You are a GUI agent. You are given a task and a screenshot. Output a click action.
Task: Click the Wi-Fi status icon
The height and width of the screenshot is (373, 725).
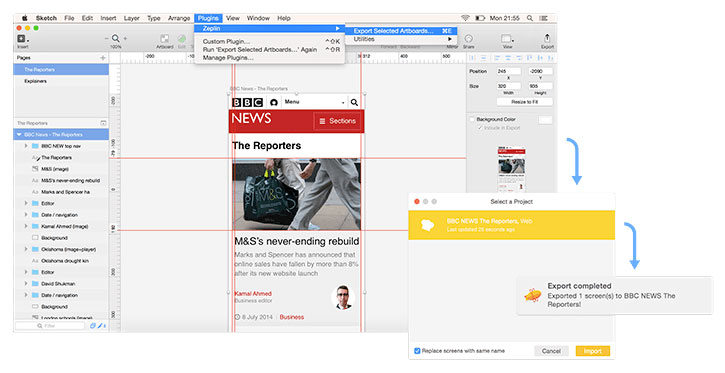tap(465, 18)
